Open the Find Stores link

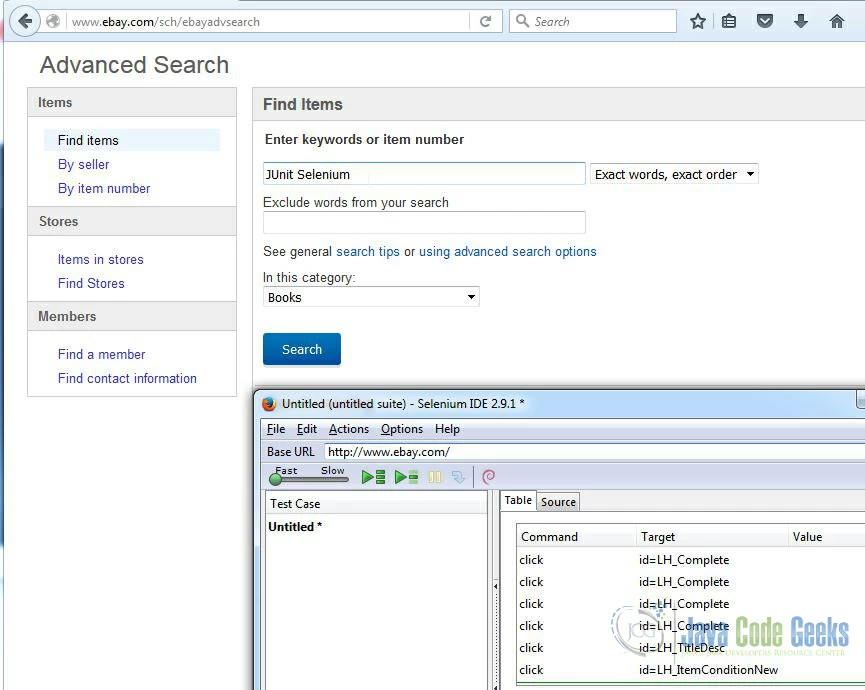click(91, 284)
